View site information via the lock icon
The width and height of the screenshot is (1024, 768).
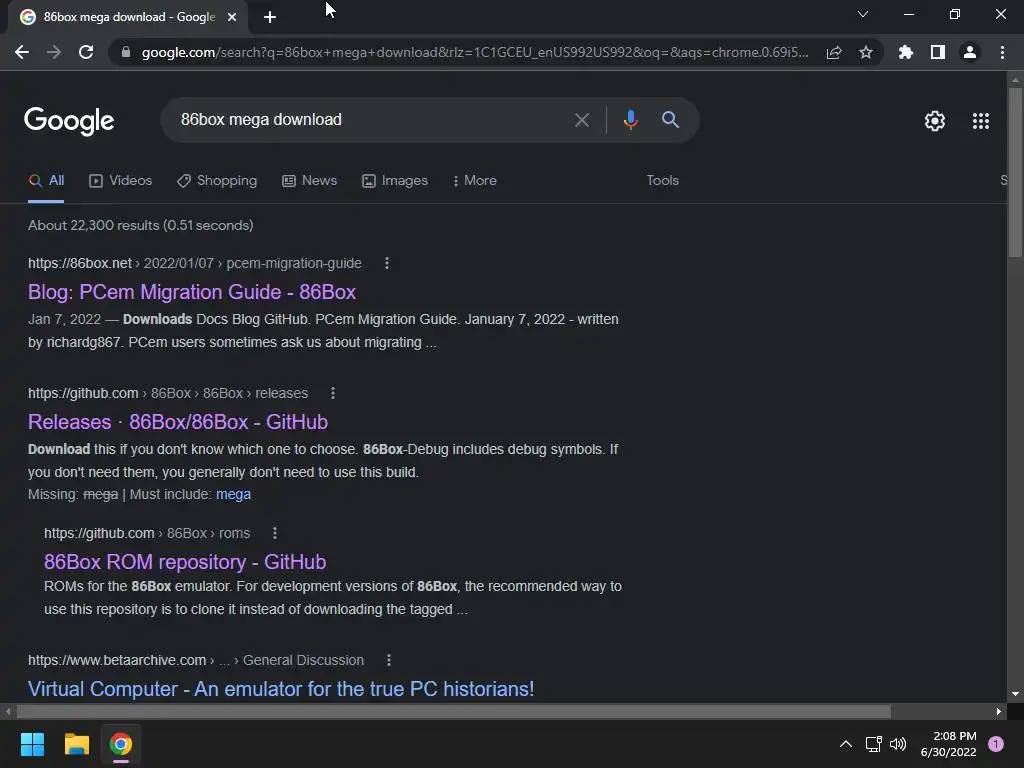126,52
